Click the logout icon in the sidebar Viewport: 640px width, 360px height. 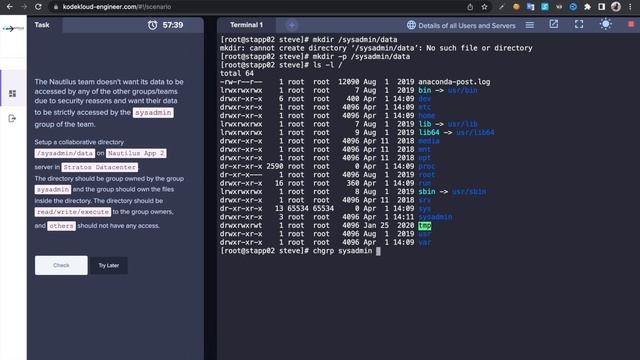click(x=12, y=118)
